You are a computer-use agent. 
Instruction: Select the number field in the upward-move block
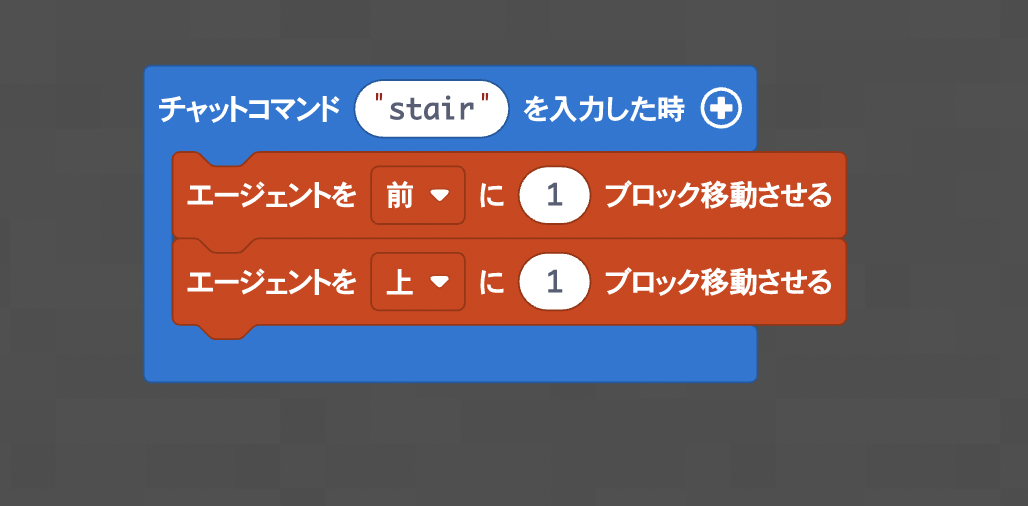pyautogui.click(x=555, y=282)
